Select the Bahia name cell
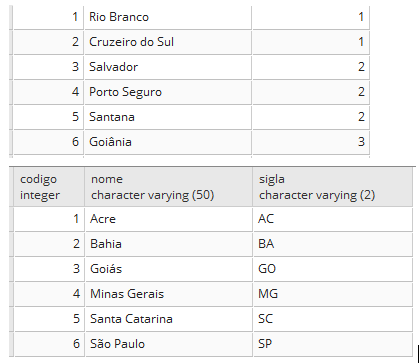Viewport: 419px width, 364px height. point(169,244)
